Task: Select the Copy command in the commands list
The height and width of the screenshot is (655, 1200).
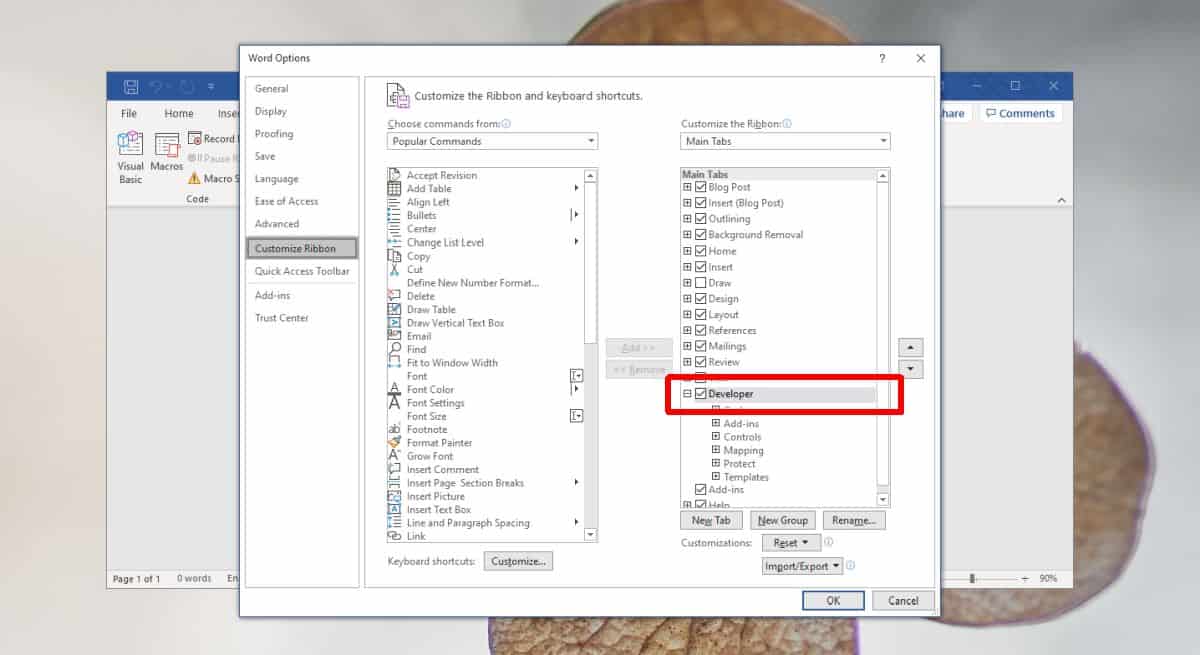Action: [x=418, y=255]
